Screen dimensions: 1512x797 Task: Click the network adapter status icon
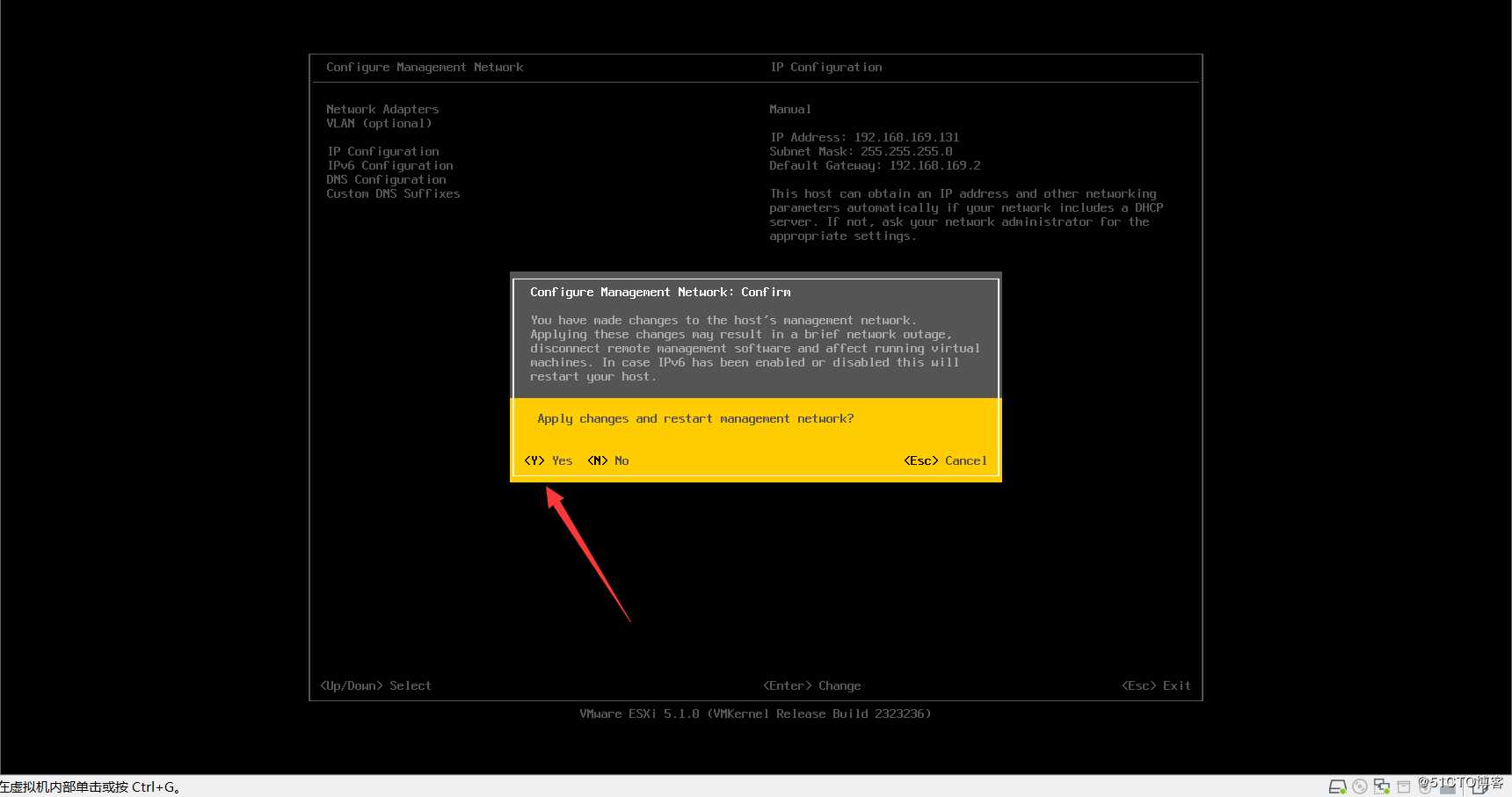[x=1382, y=786]
